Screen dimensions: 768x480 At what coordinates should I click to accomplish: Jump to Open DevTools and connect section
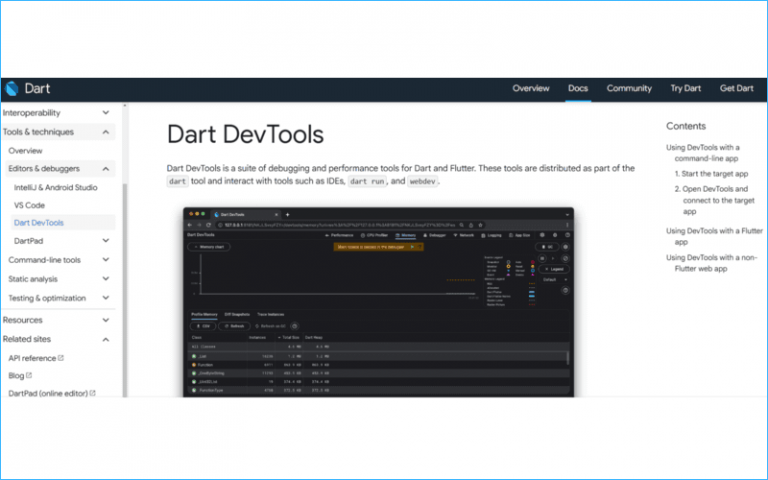coord(715,200)
